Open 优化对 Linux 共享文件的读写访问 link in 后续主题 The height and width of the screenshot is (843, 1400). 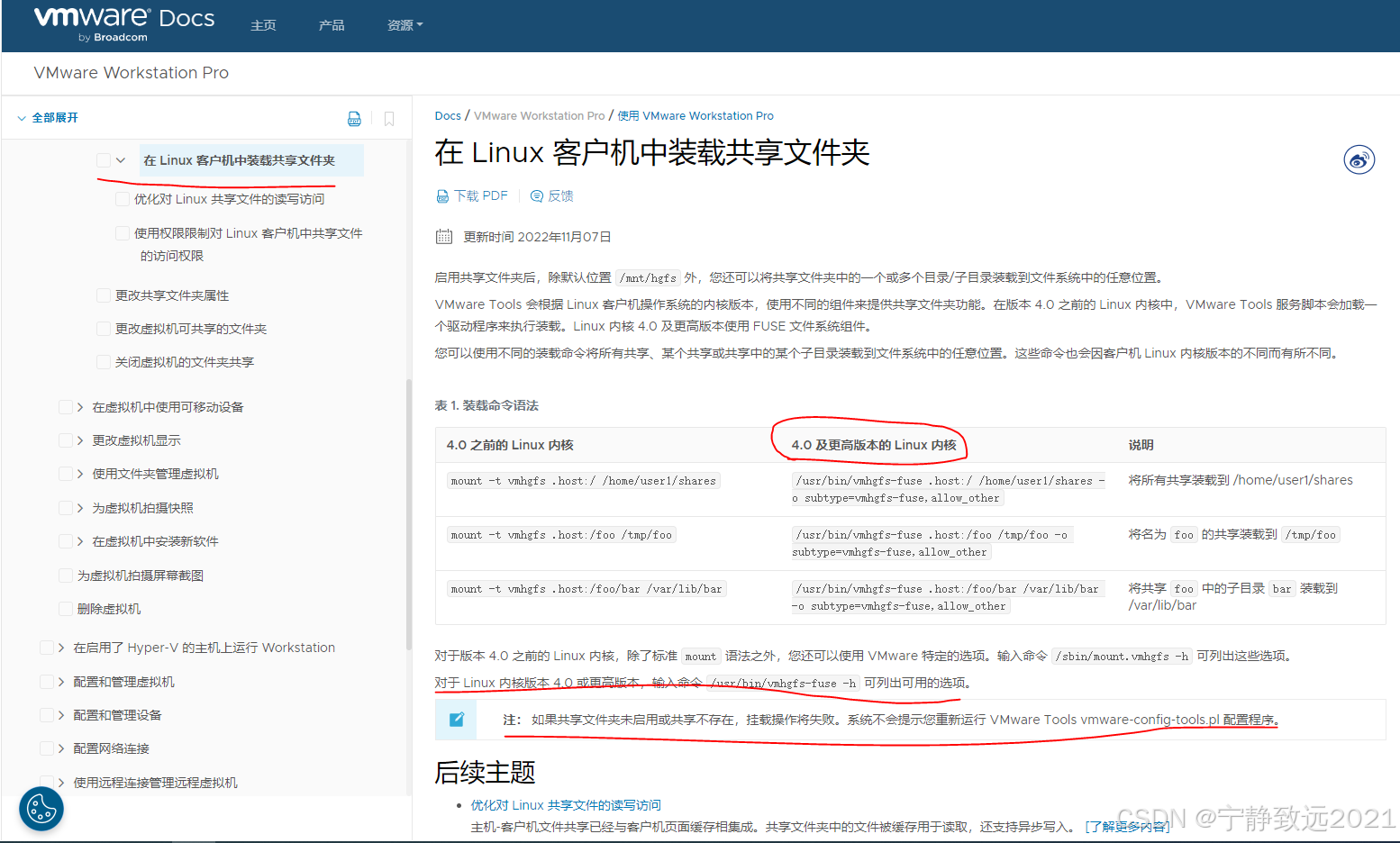566,805
